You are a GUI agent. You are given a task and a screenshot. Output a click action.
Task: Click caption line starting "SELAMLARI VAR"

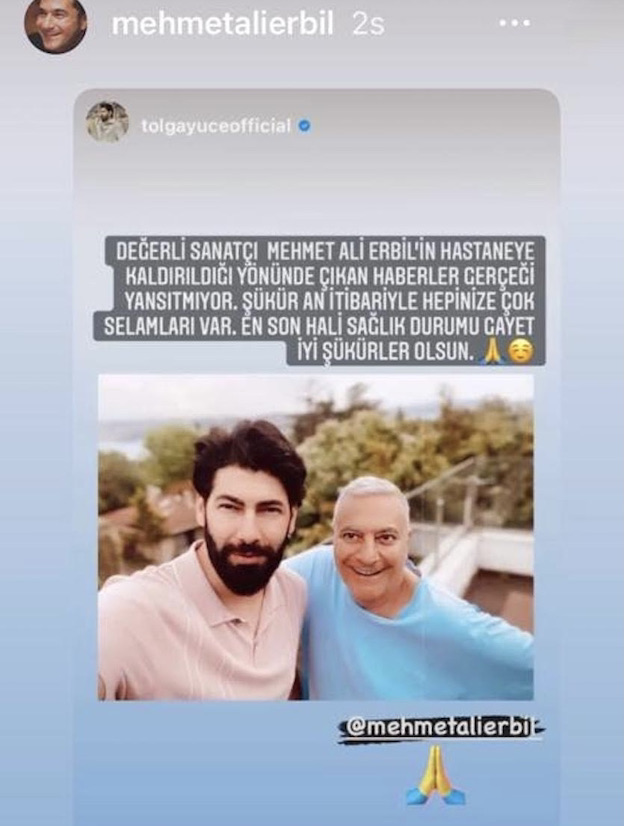(x=319, y=326)
